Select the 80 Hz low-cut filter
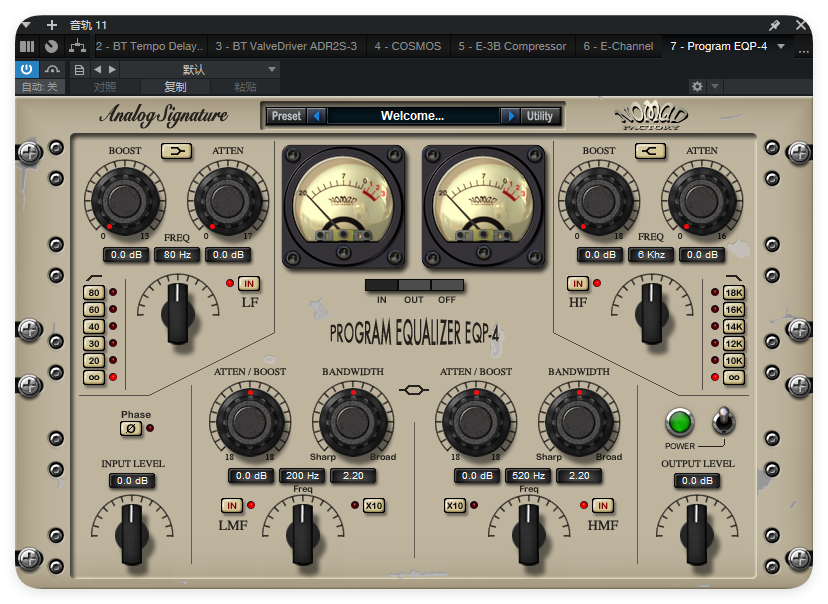The width and height of the screenshot is (828, 604). (x=94, y=292)
